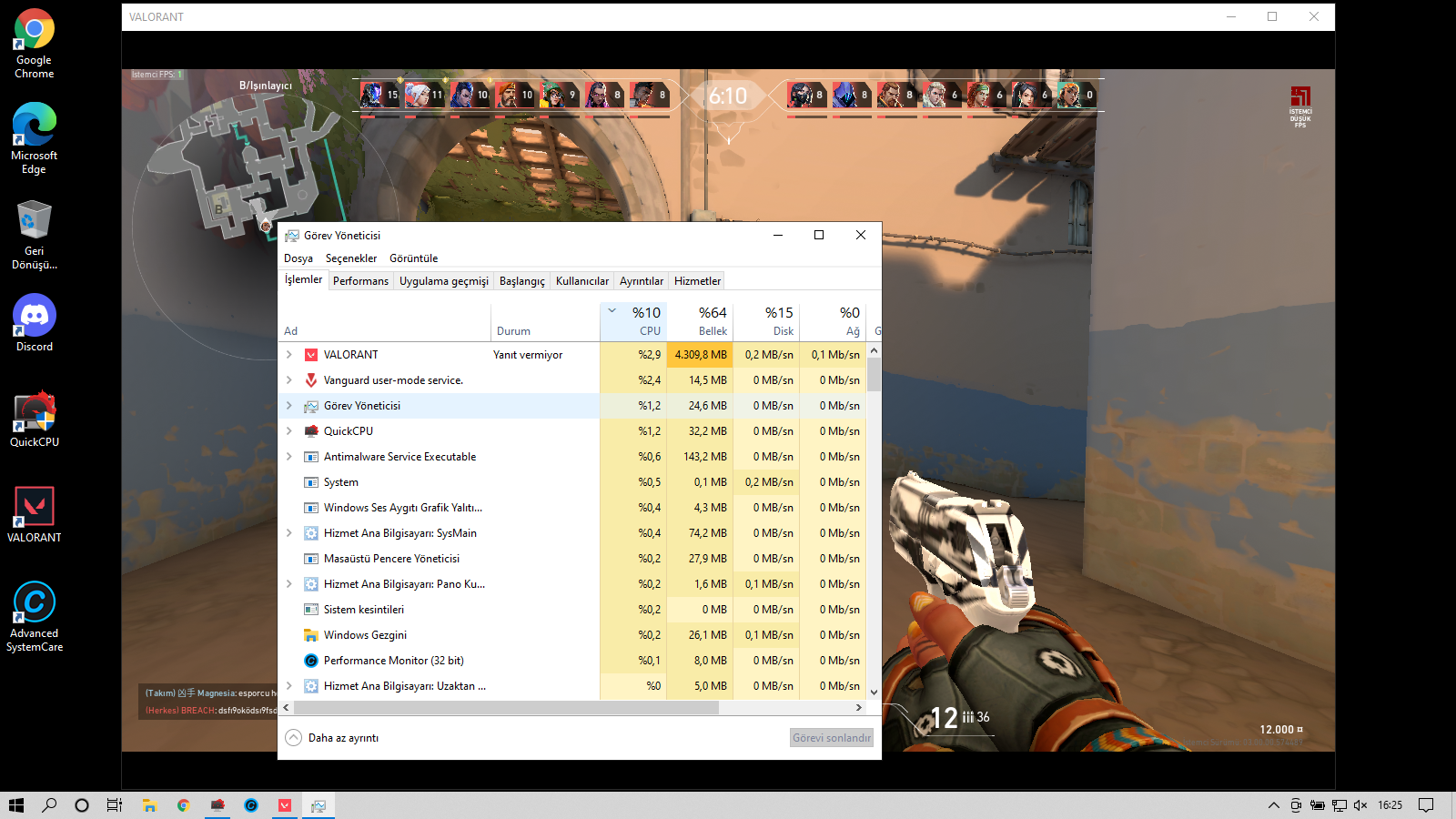1456x819 pixels.
Task: Expand Hizmet Ana Bilgisayarı: Uzaktan row
Action: point(289,686)
